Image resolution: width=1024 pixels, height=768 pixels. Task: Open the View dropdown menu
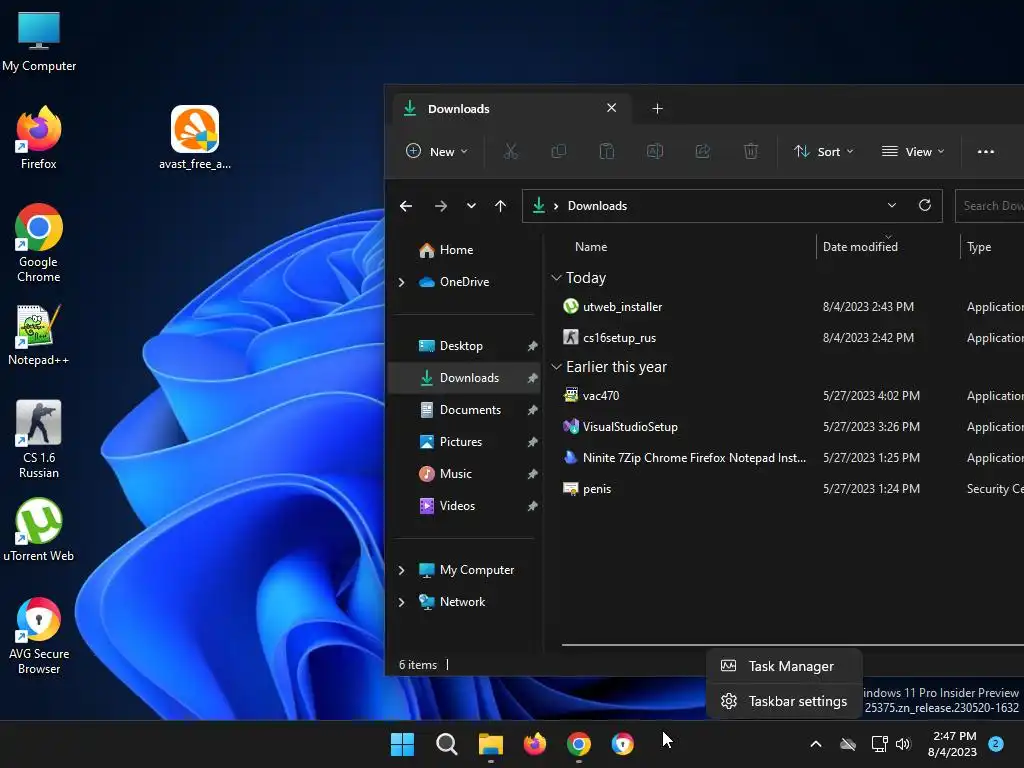tap(913, 152)
